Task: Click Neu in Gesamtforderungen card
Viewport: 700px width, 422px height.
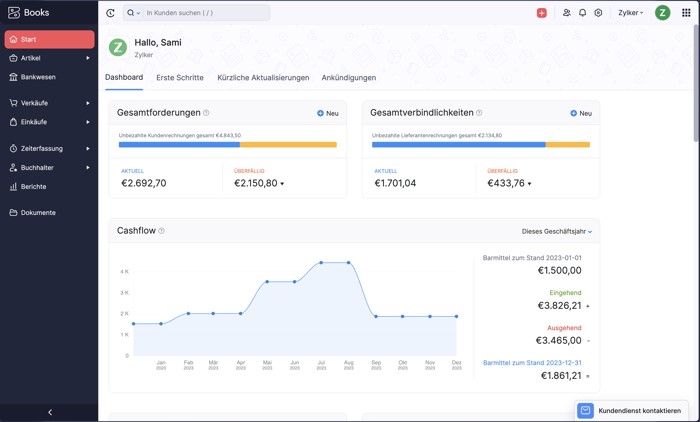Action: click(328, 113)
